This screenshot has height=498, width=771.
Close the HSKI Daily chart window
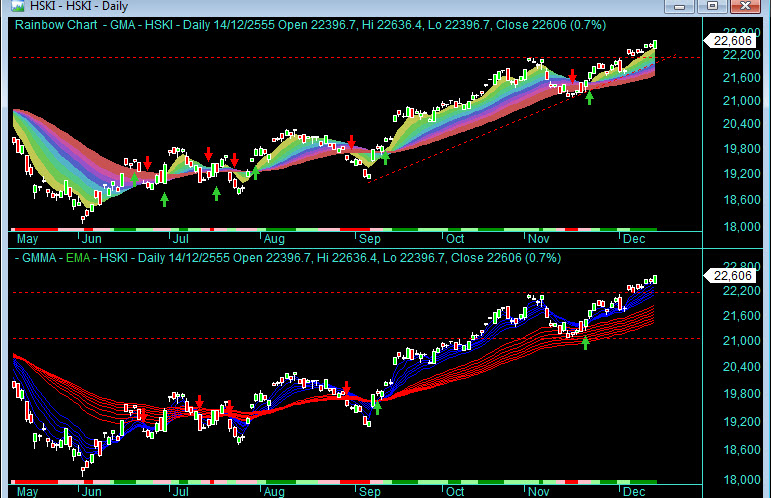coord(745,6)
